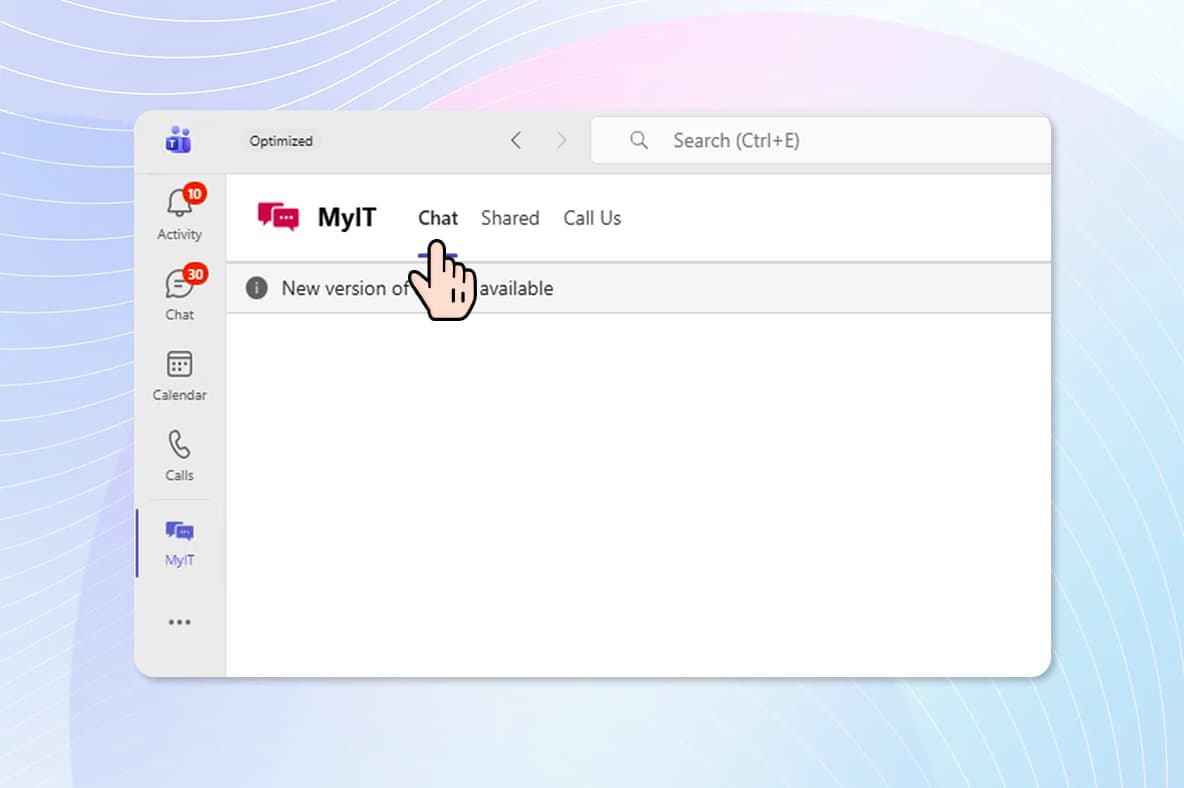Go forward with the right arrow

561,140
